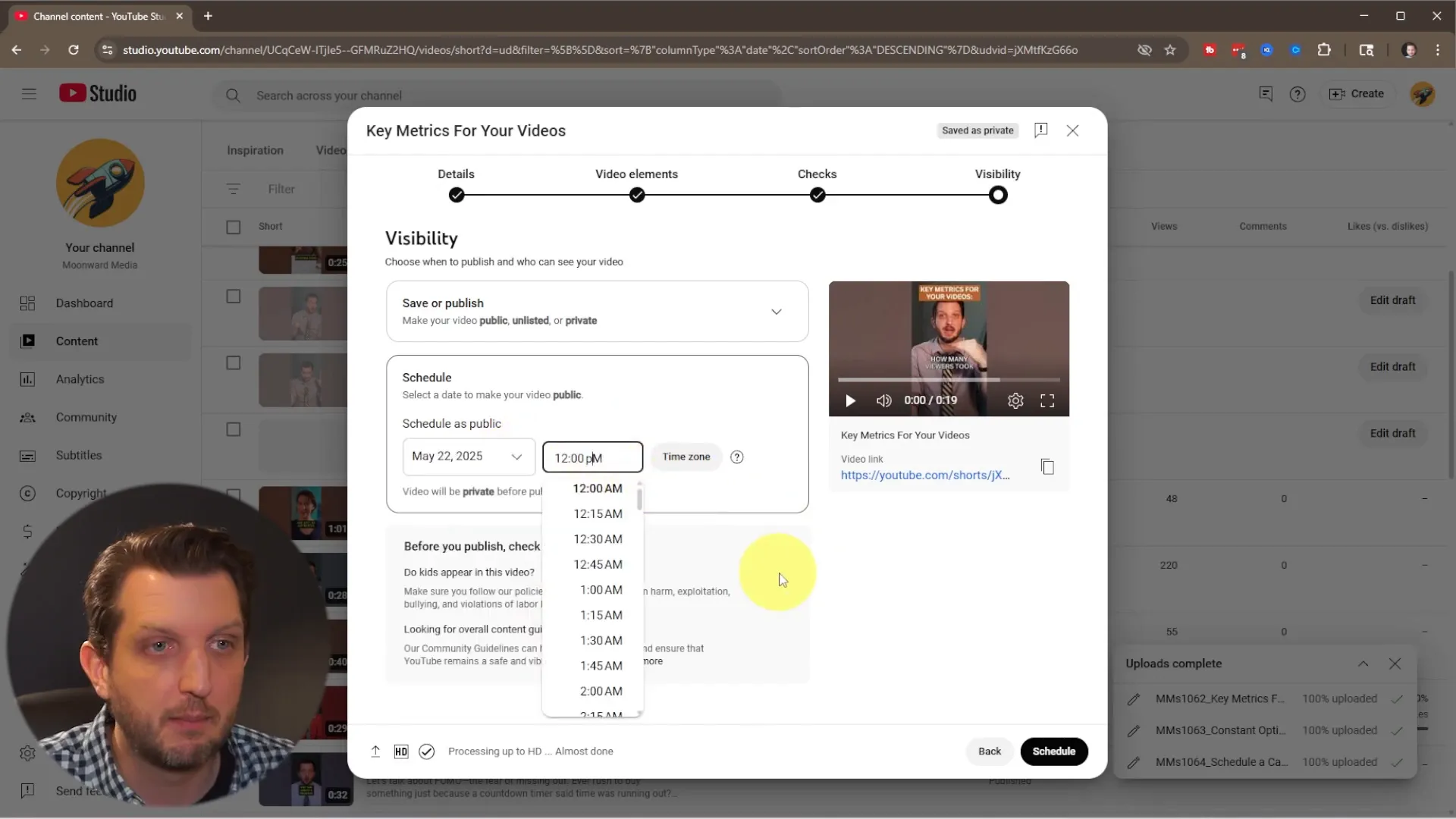Click the YouTube Studio logo

[x=98, y=93]
